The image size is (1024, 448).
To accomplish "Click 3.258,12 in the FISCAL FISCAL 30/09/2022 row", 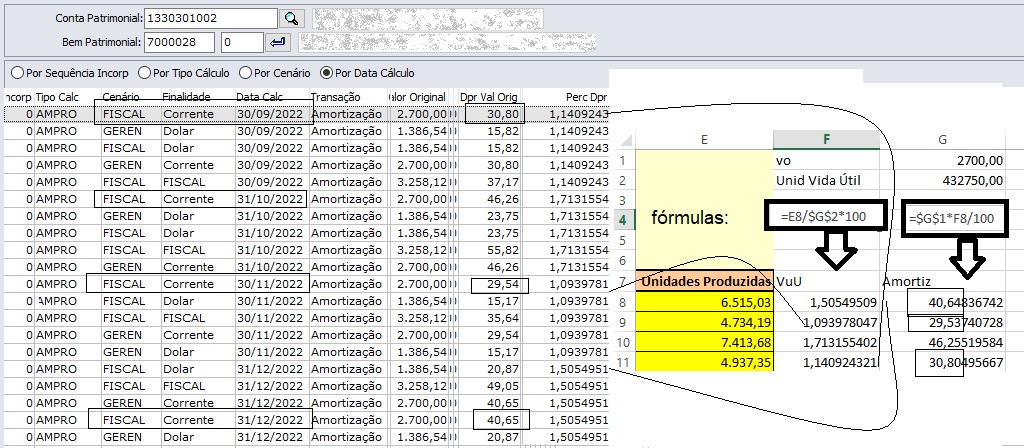I will click(421, 182).
